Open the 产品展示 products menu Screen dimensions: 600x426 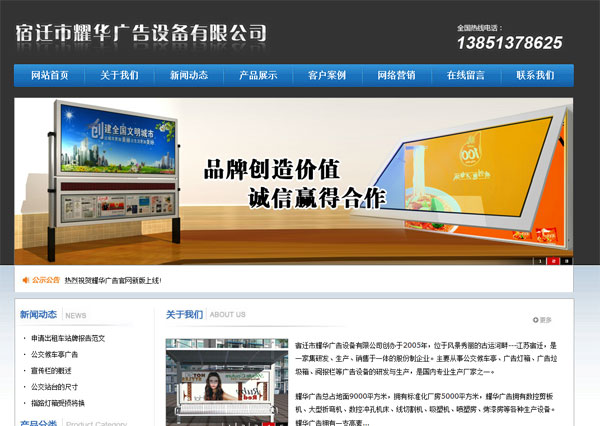[x=258, y=75]
